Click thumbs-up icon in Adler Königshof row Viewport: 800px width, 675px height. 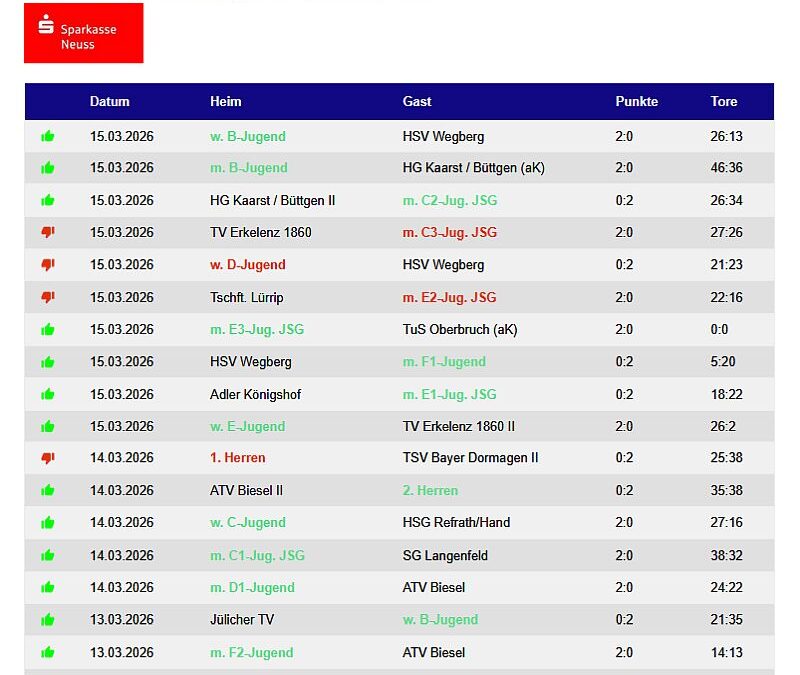(47, 395)
